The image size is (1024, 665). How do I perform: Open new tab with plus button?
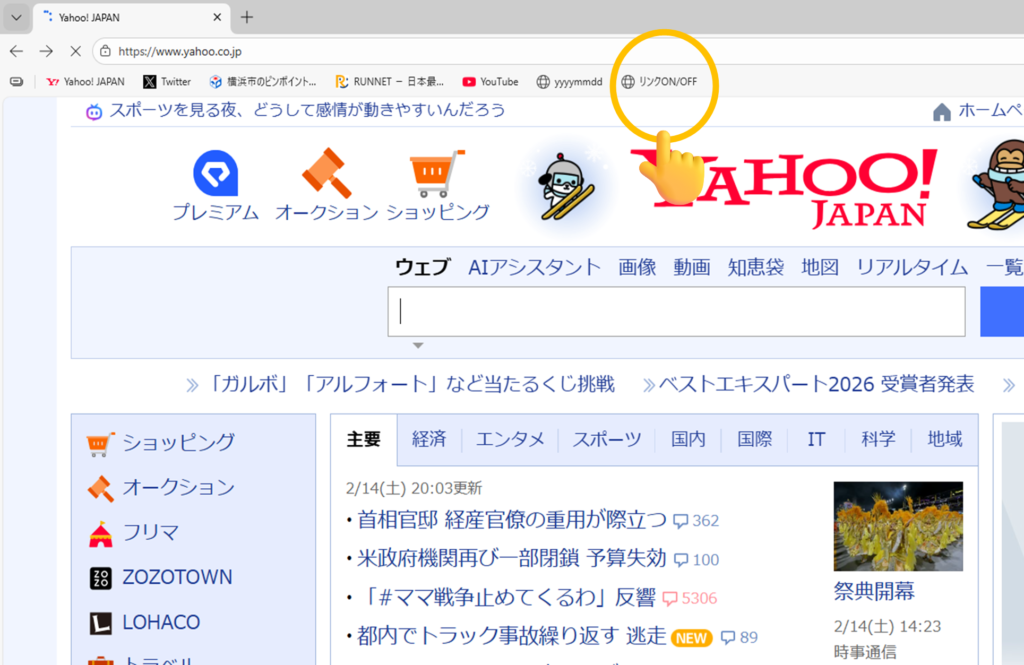click(x=247, y=17)
